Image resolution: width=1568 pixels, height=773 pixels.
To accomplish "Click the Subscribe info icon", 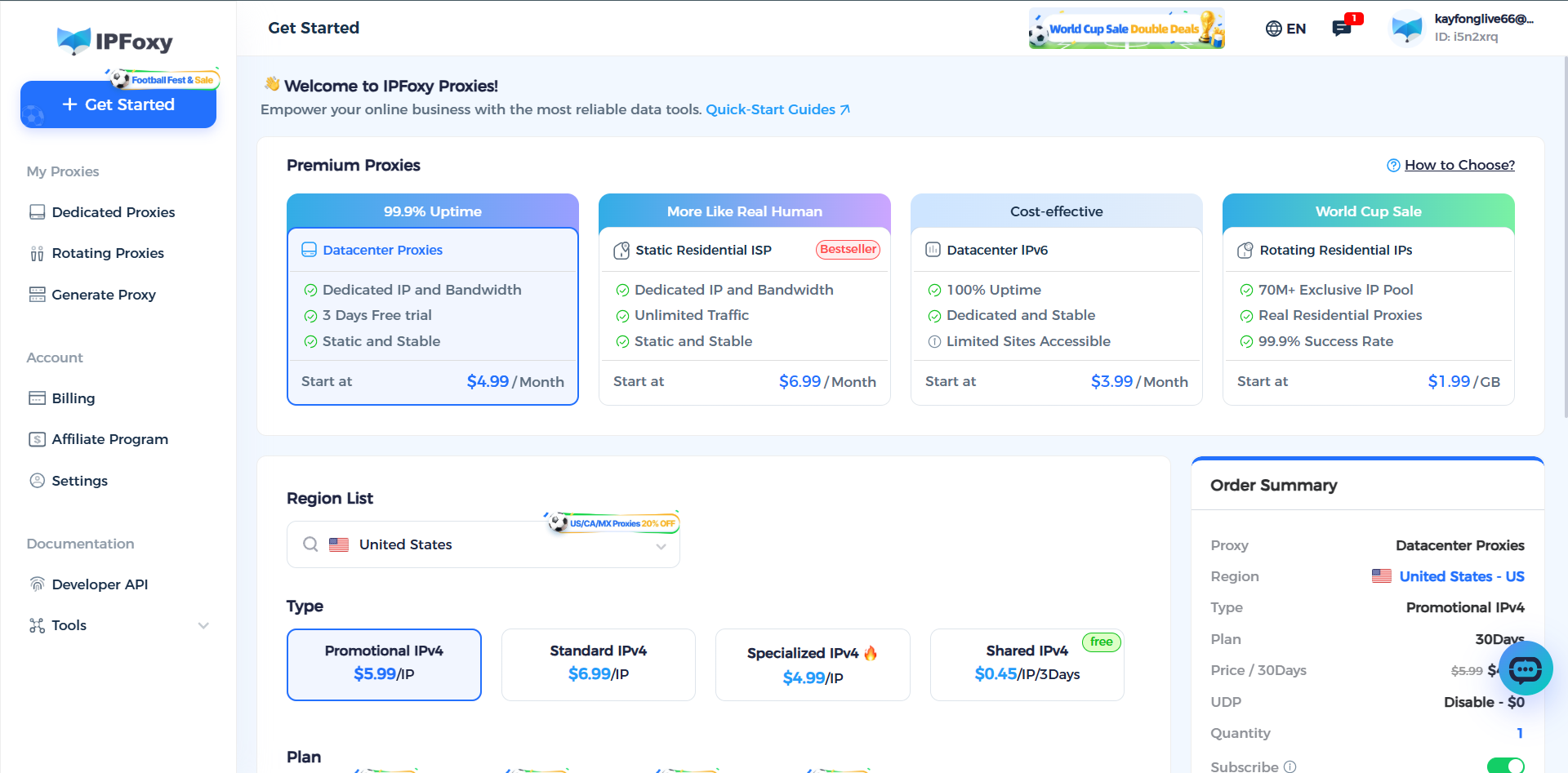I will point(1290,766).
